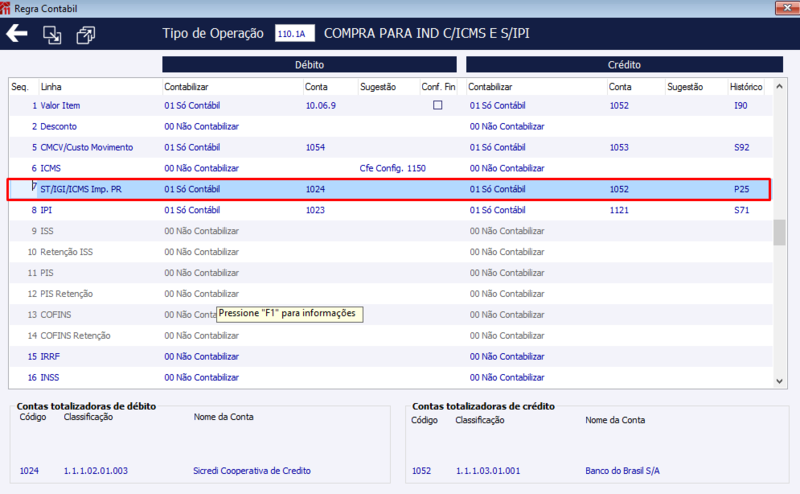The height and width of the screenshot is (494, 800).
Task: Select the PIS Retenção row
Action: 390,294
